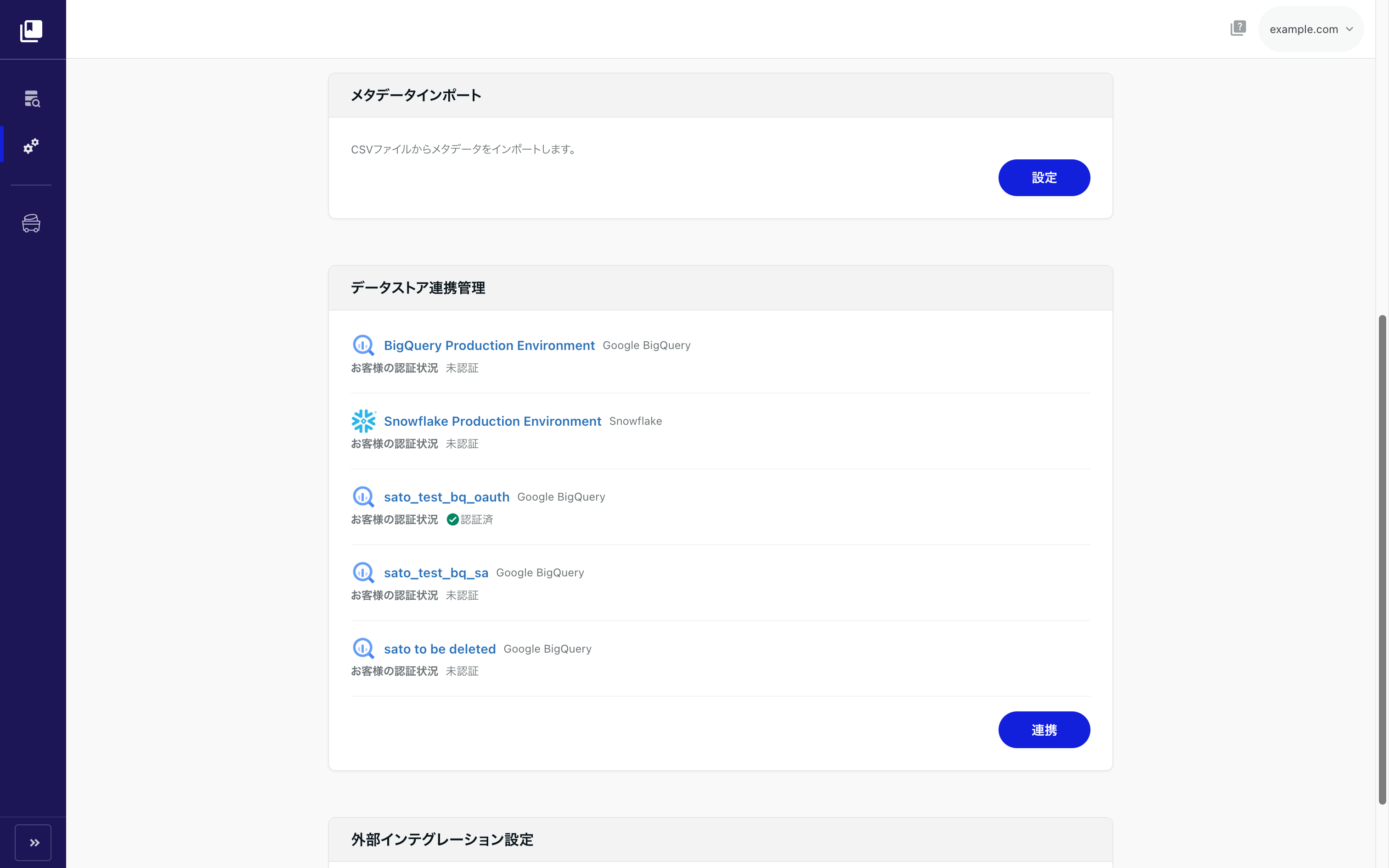Viewport: 1389px width, 868px height.
Task: Click Google BigQuery label beside sato_test_bq_sa
Action: click(x=540, y=572)
